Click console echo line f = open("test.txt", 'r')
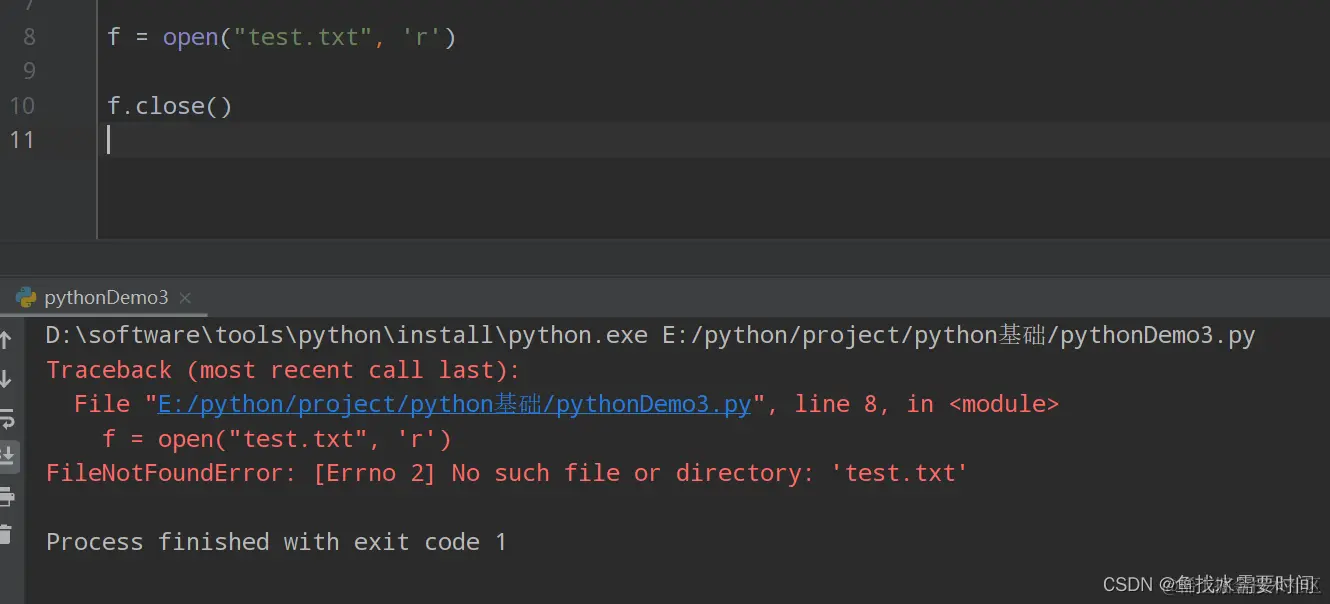This screenshot has width=1330, height=604. 277,439
